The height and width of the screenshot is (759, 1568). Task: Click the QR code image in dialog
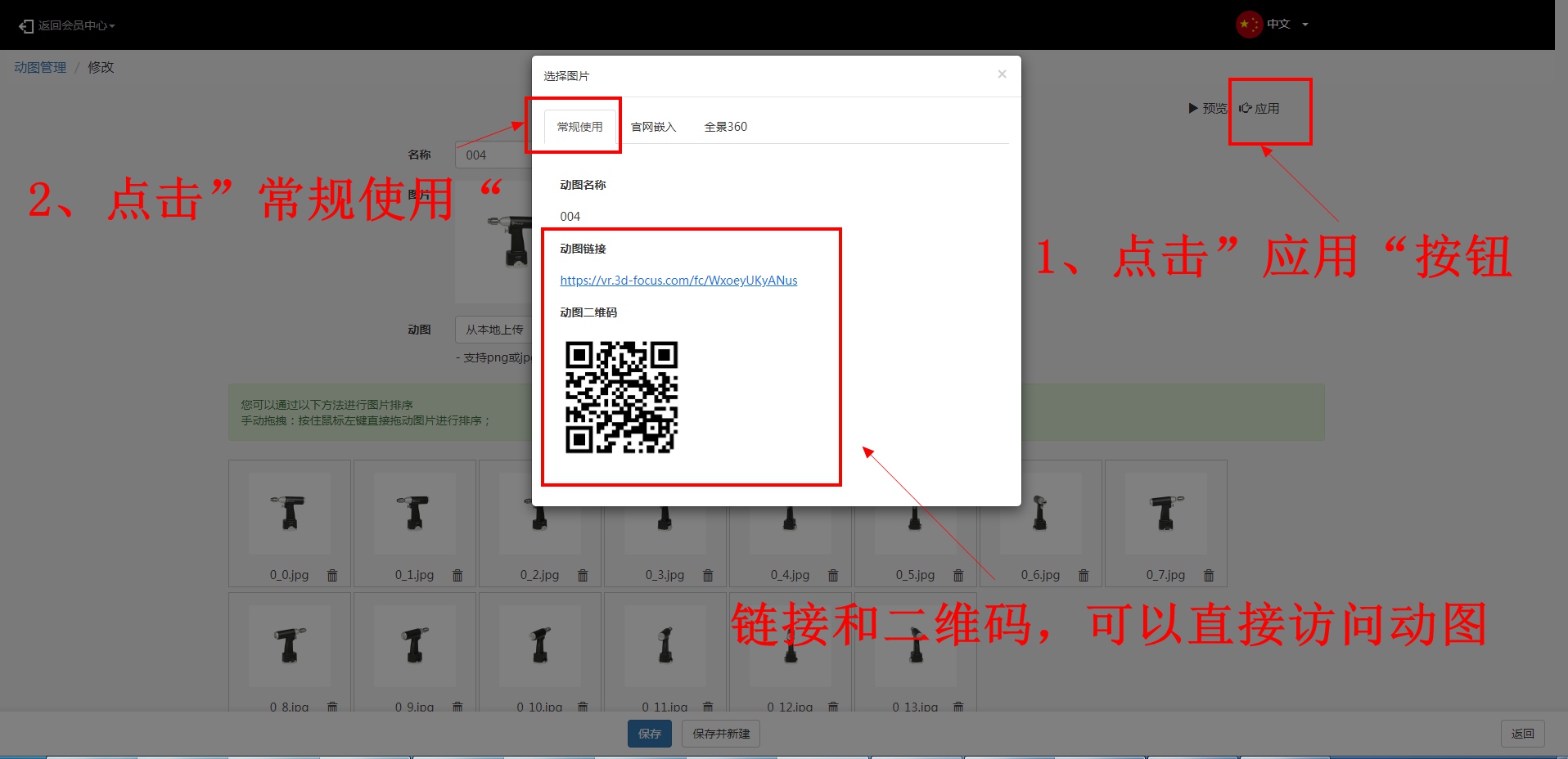coord(621,397)
